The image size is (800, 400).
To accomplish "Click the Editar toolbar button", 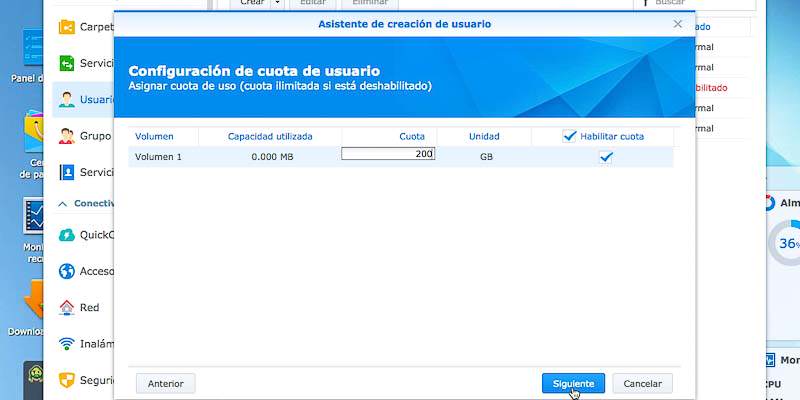I will (x=312, y=3).
